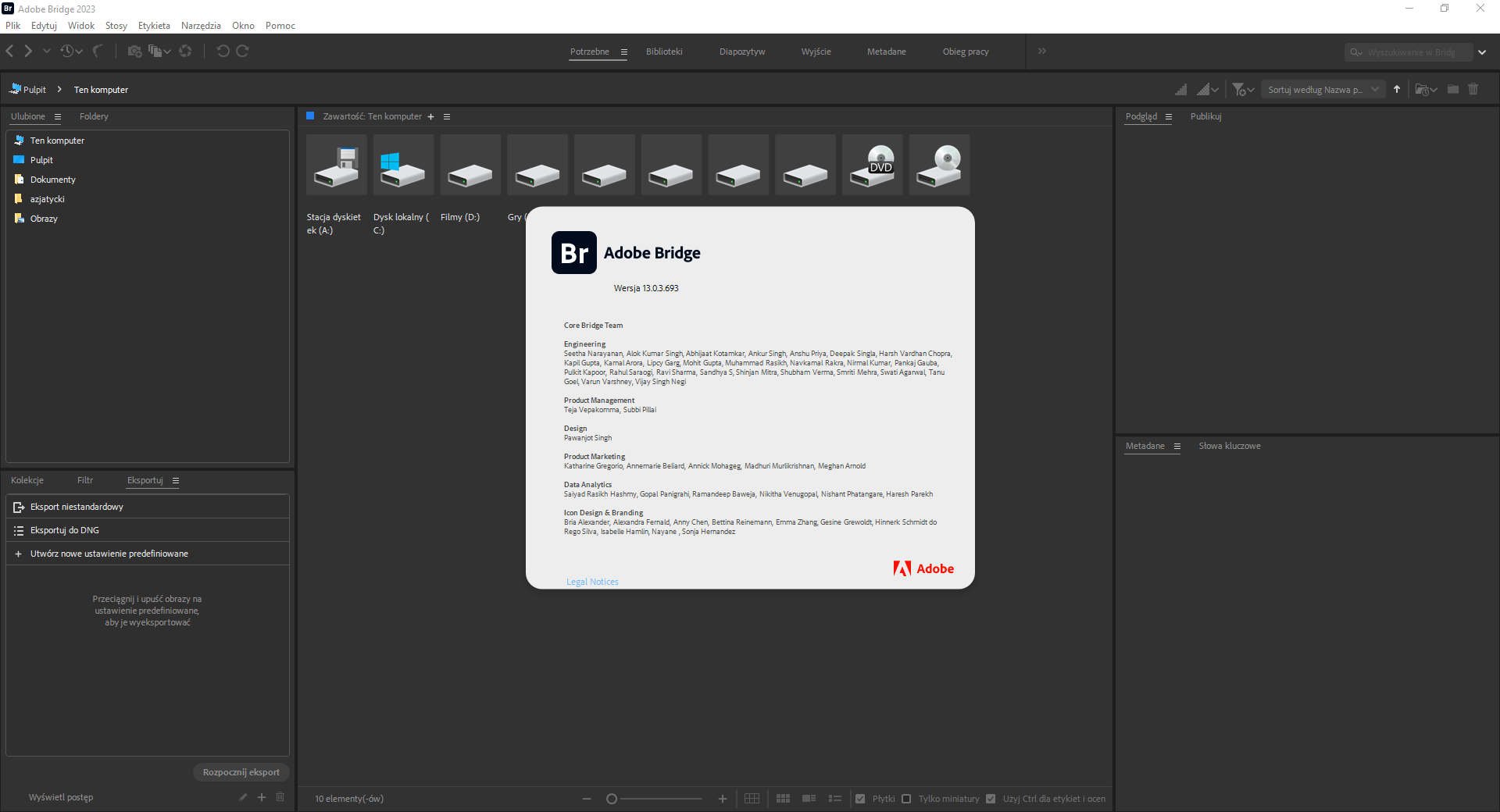Open the Sortuj według Nazwa dropdown
1500x812 pixels.
1323,90
